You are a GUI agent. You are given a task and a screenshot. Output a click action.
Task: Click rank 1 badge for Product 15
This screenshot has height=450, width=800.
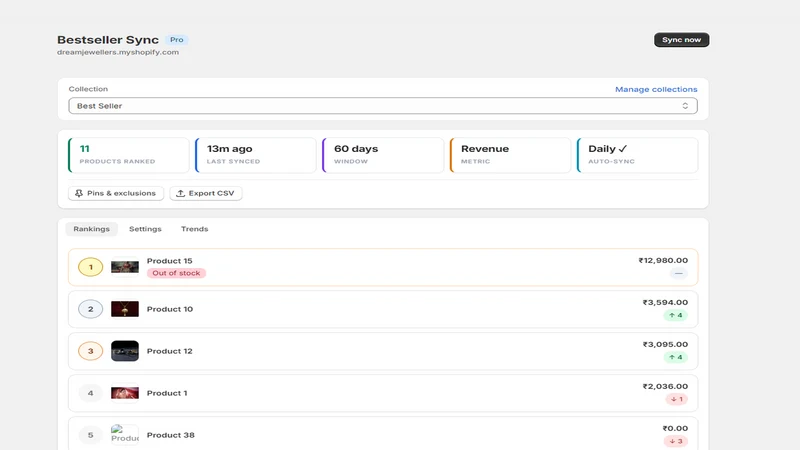[x=90, y=267]
